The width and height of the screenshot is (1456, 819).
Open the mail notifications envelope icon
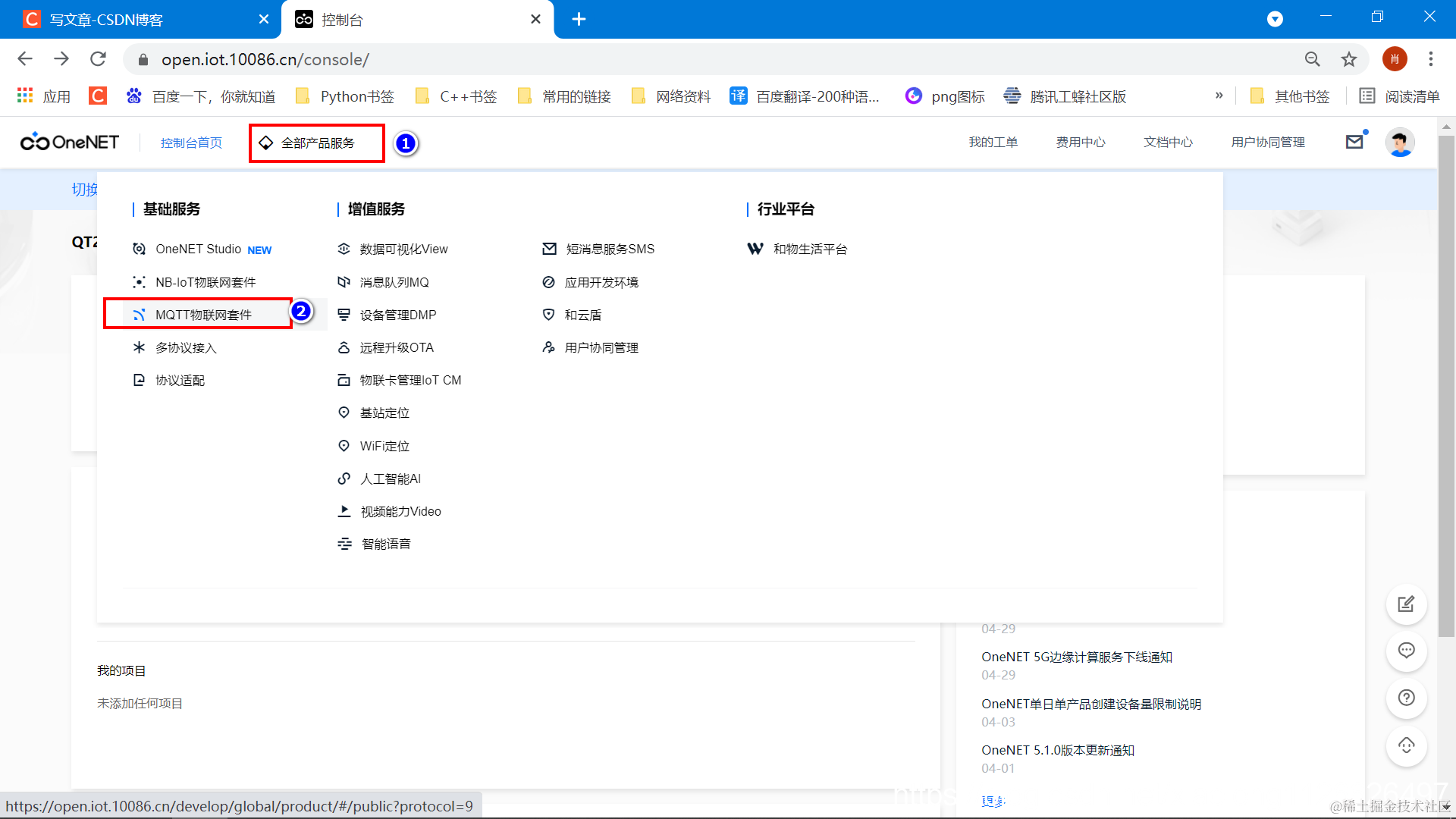coord(1354,142)
